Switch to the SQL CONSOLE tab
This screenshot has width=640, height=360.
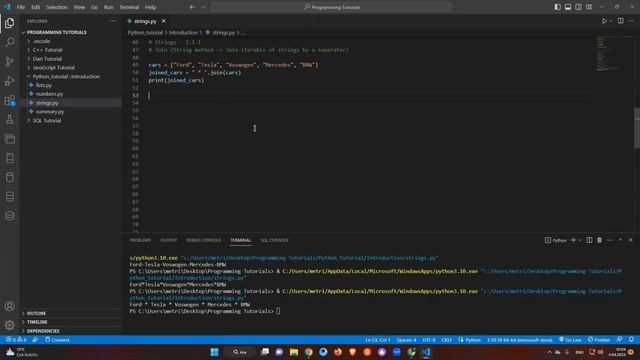pyautogui.click(x=274, y=240)
